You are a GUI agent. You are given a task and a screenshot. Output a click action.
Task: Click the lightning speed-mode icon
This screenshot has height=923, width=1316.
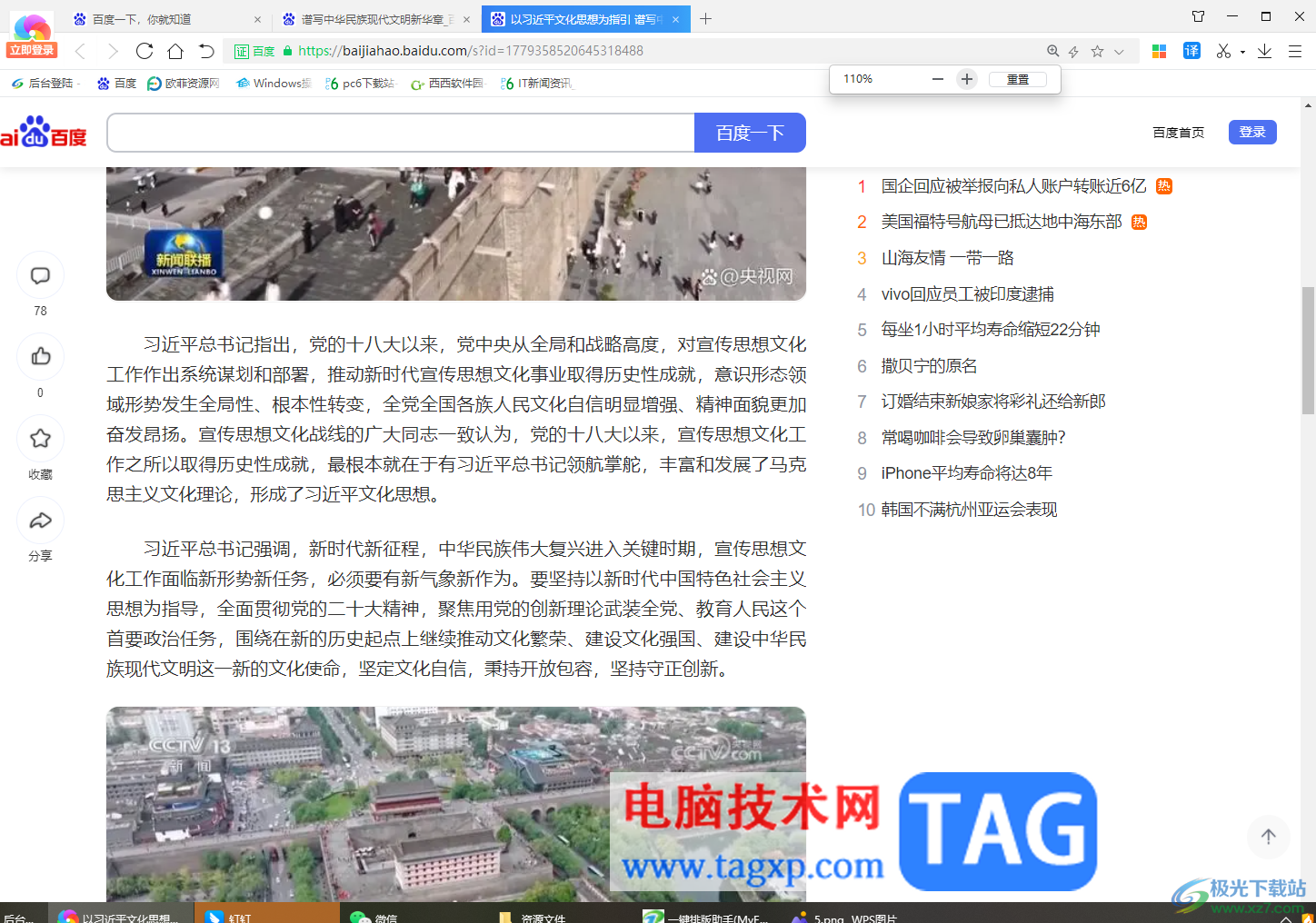pos(1076,52)
